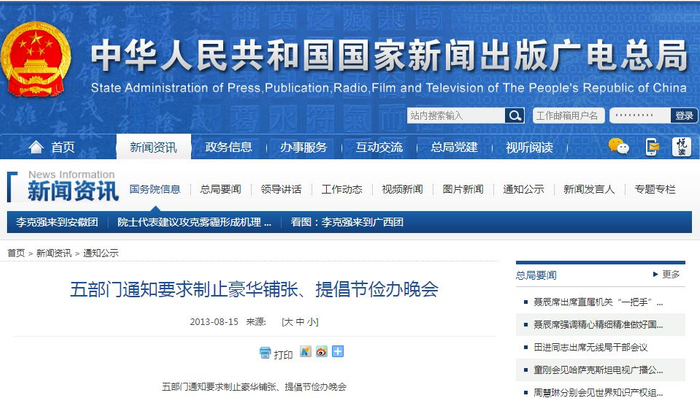Open the mobile mail icon in the navigation bar
This screenshot has width=700, height=401.
pyautogui.click(x=652, y=147)
